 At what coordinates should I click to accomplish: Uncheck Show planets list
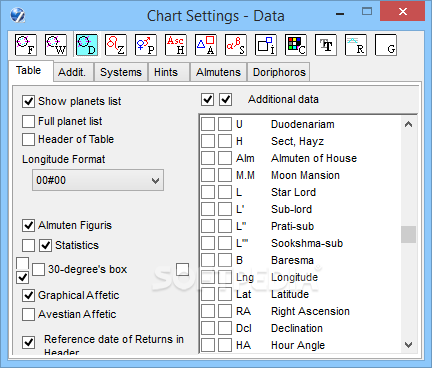(x=28, y=101)
